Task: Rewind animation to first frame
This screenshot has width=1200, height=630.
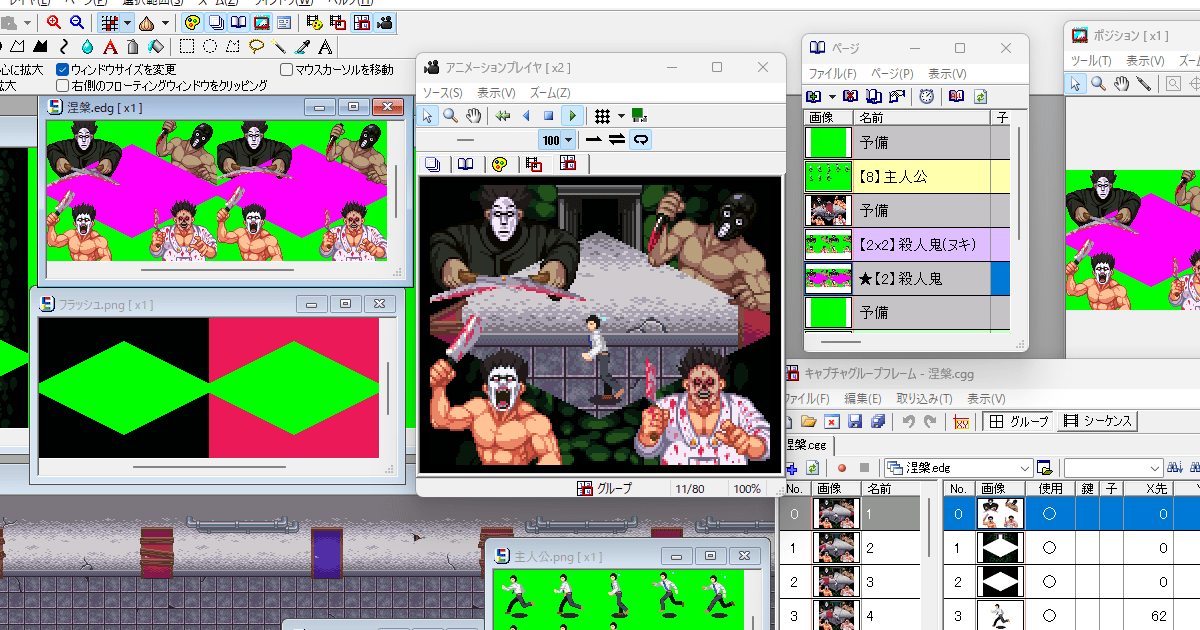Action: point(503,116)
